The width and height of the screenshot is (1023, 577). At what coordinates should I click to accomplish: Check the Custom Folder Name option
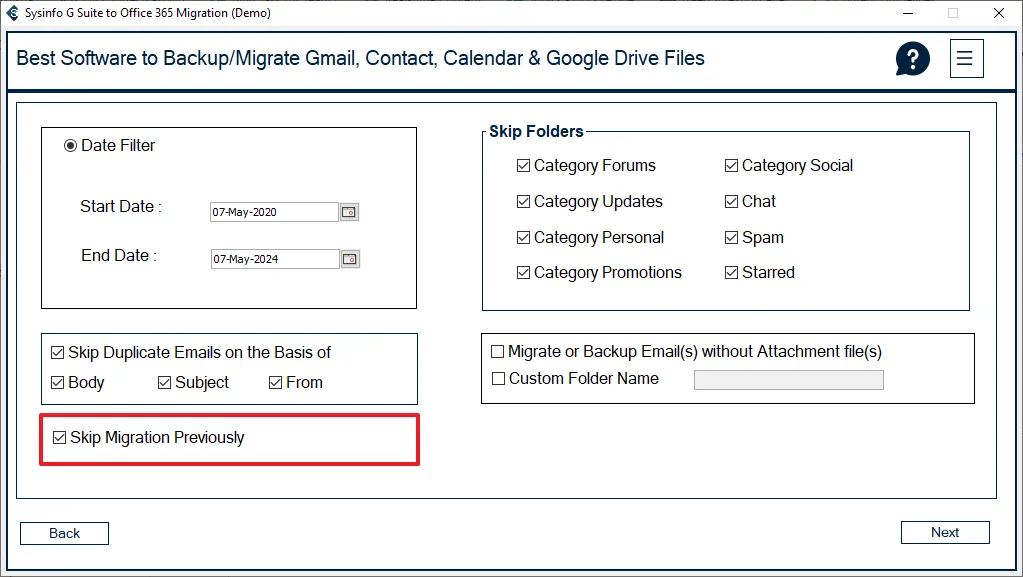click(498, 379)
